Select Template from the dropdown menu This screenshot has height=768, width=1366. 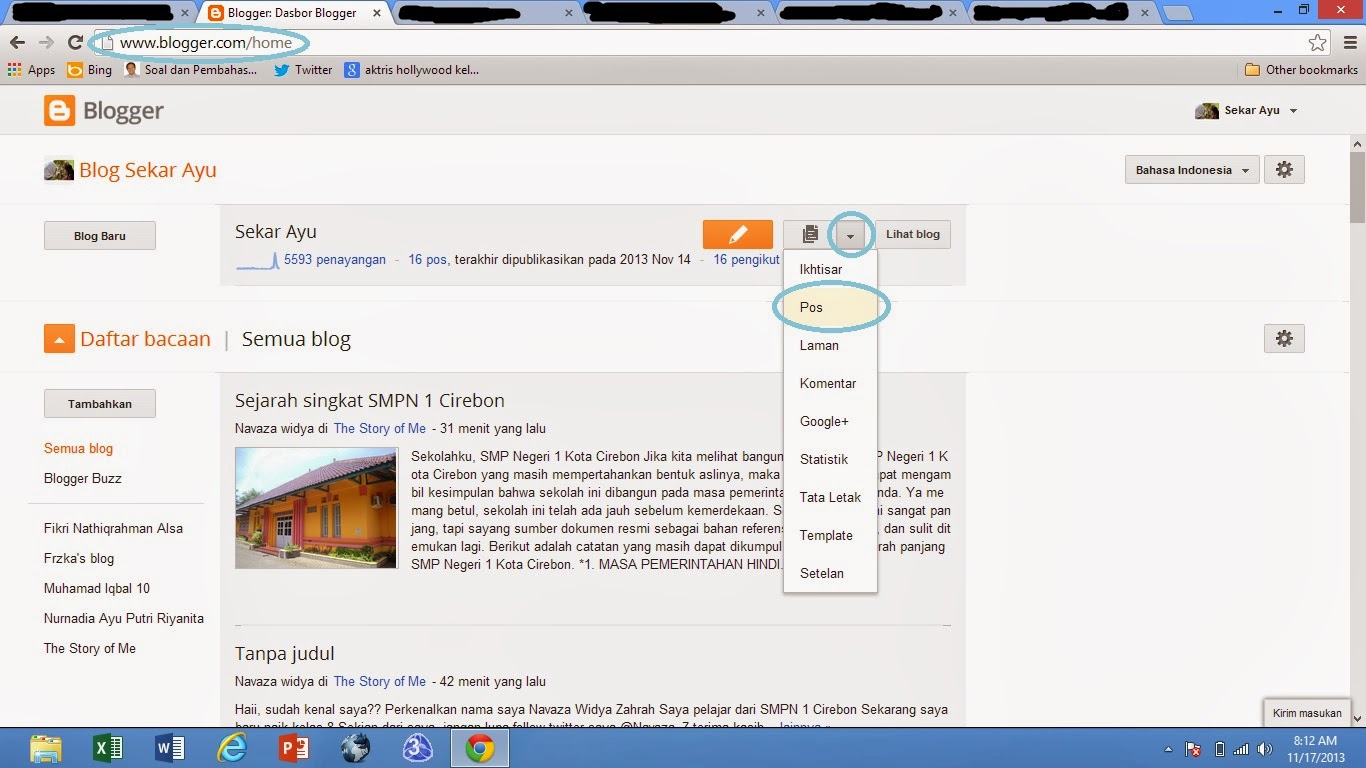tap(830, 535)
